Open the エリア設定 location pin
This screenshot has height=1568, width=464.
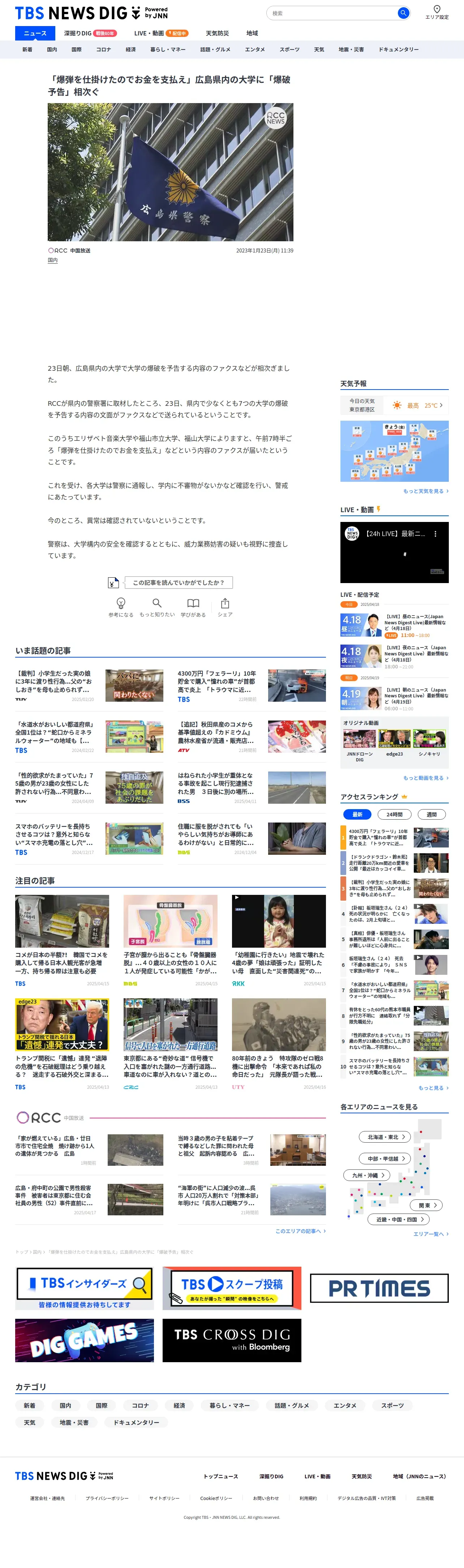[437, 12]
